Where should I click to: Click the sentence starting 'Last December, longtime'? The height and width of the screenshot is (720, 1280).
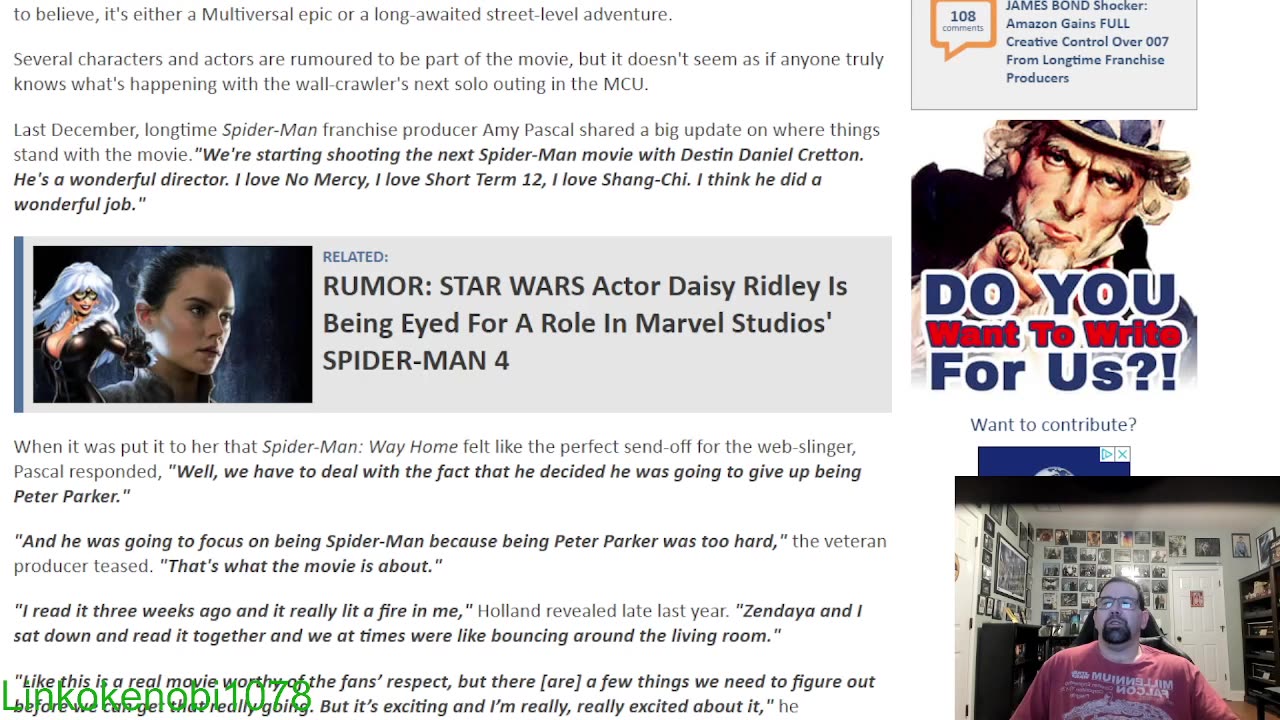(x=447, y=142)
